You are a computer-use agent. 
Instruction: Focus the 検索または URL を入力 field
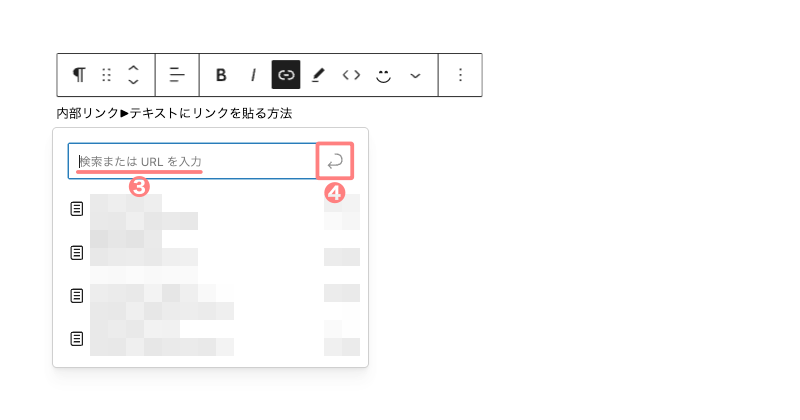pyautogui.click(x=192, y=161)
